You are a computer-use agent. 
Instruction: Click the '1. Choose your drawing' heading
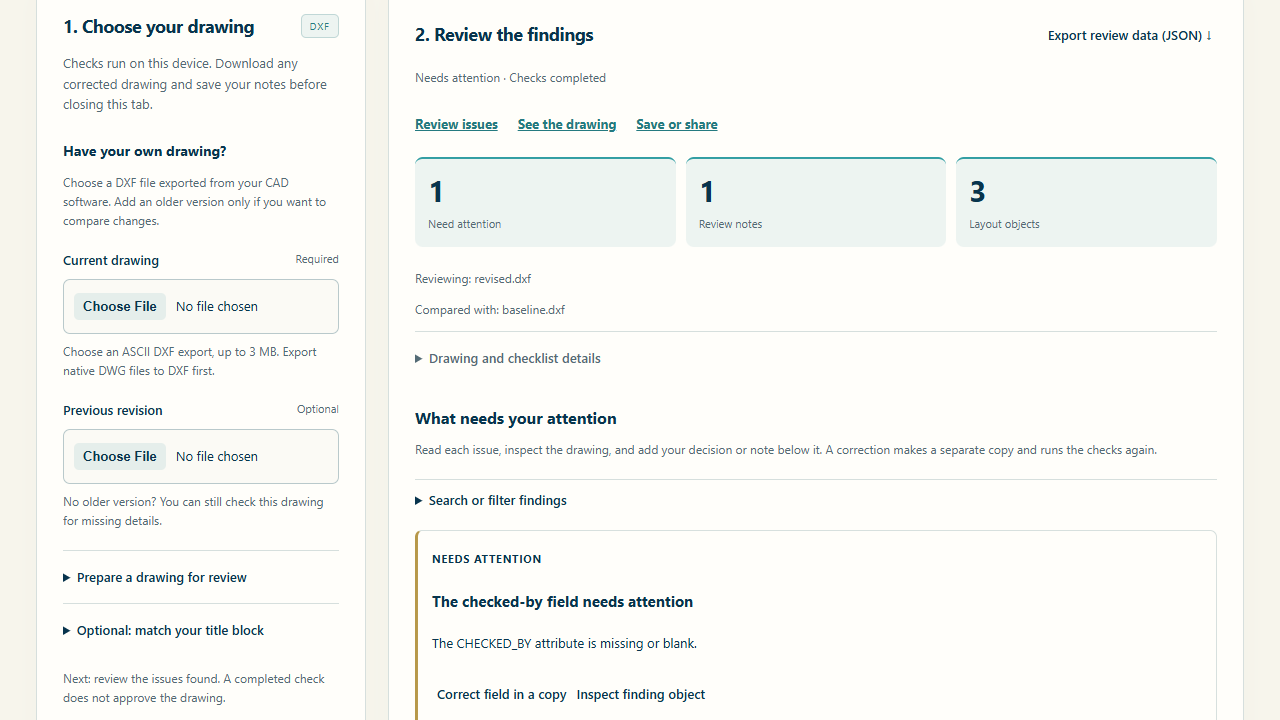(x=159, y=27)
